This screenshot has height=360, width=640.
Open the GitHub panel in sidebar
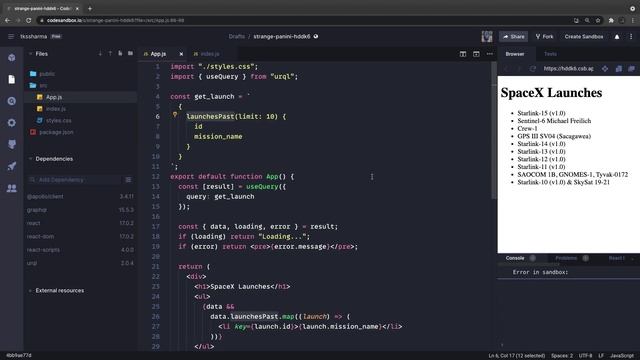pos(11,144)
